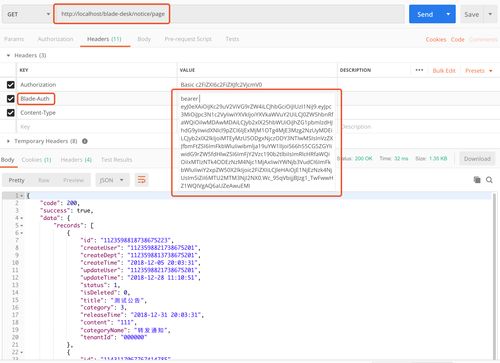The height and width of the screenshot is (363, 500).
Task: Click the Blade-Auth key cell
Action: 97,99
